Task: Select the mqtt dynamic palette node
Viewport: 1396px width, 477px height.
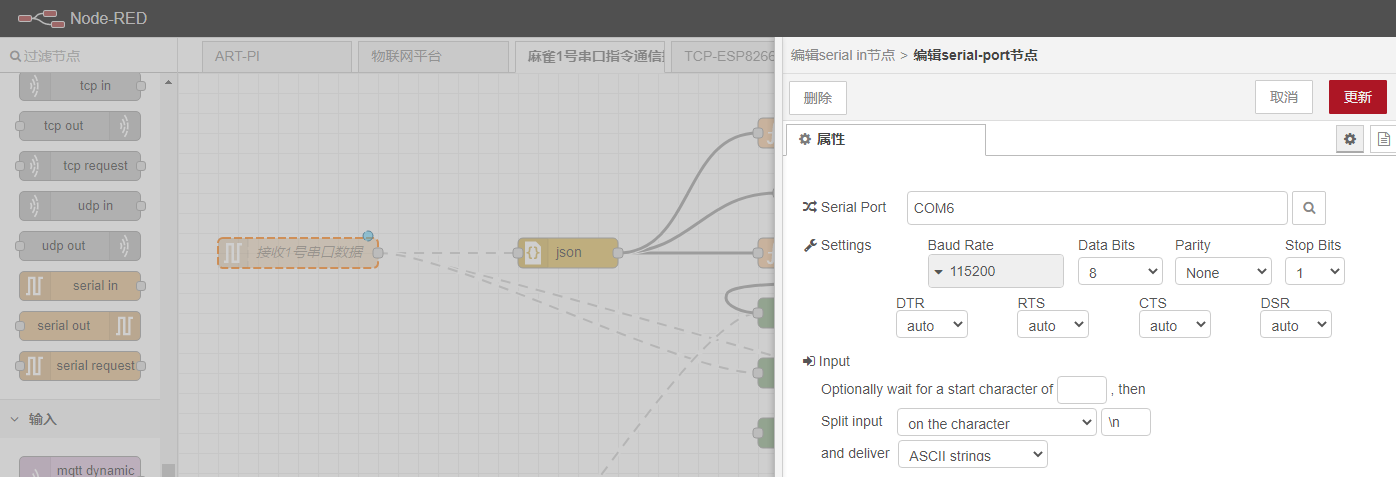Action: pos(80,467)
